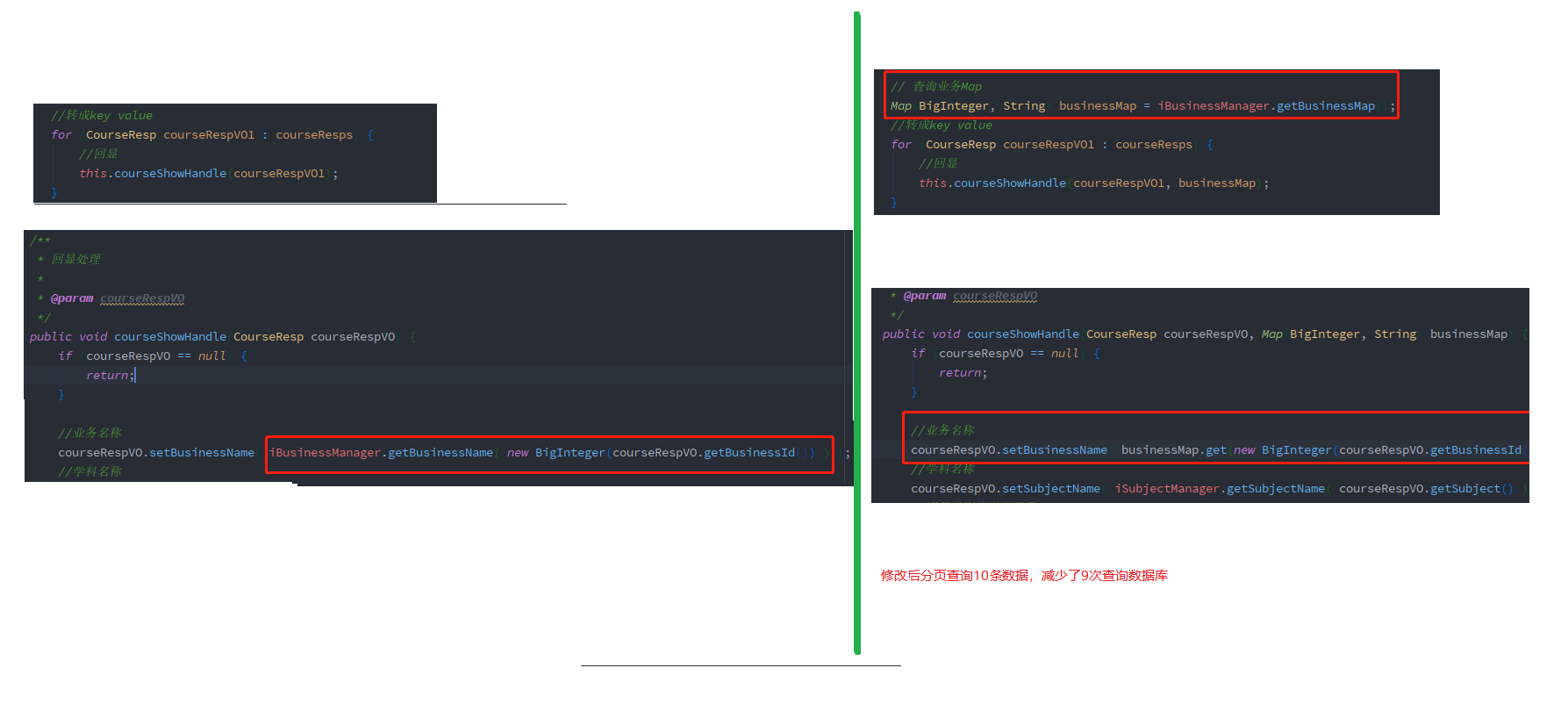
Task: Click 'businessMap.get' method call
Action: 1174,449
